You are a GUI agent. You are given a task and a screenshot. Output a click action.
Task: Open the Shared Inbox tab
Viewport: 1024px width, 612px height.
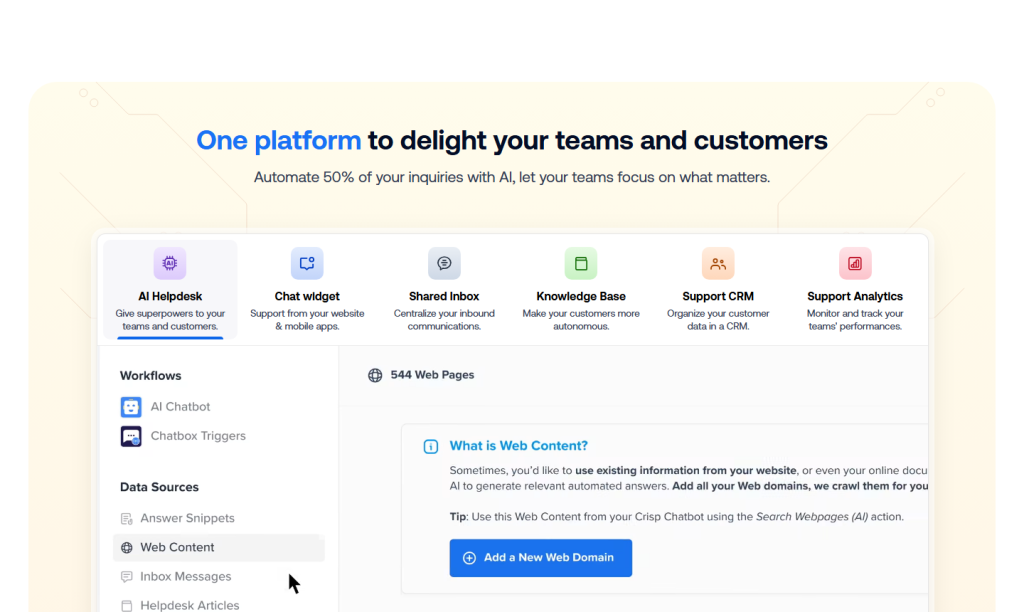coord(444,289)
